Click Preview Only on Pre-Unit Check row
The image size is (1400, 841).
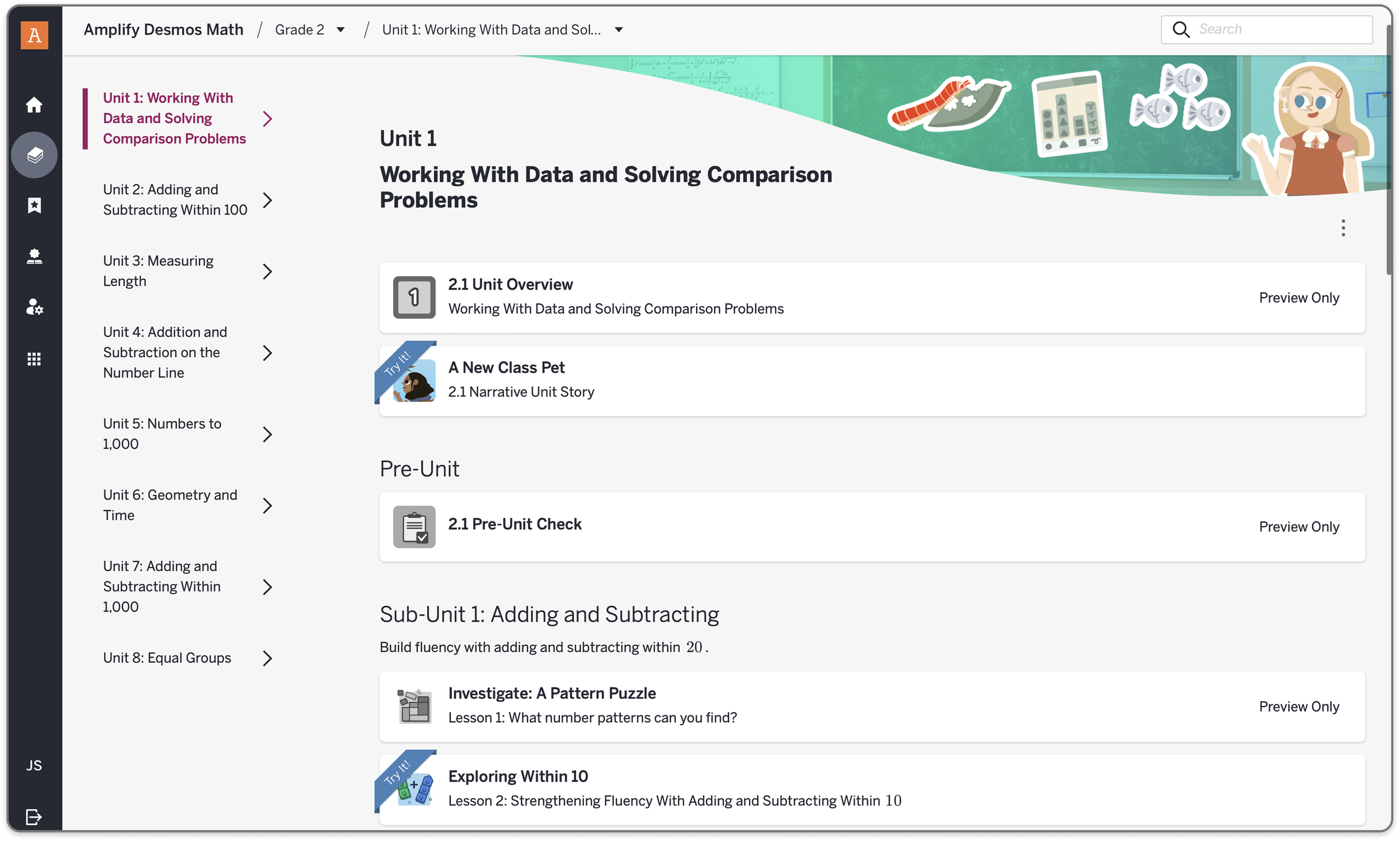click(x=1299, y=527)
